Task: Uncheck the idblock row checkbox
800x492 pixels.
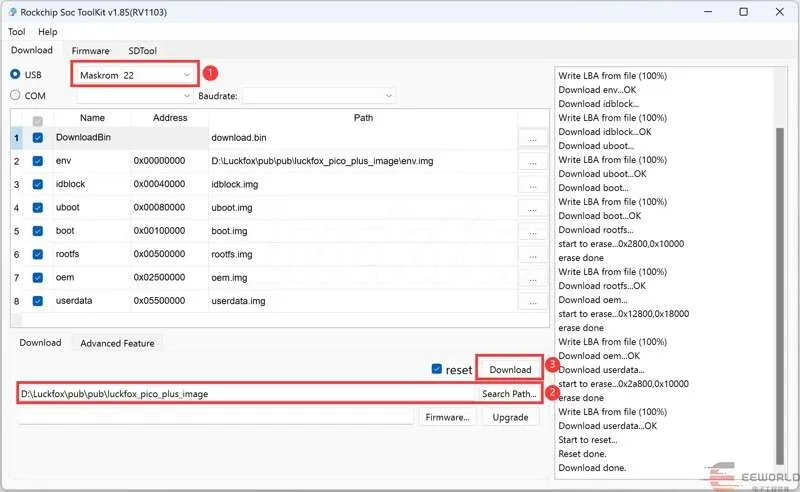Action: (38, 184)
